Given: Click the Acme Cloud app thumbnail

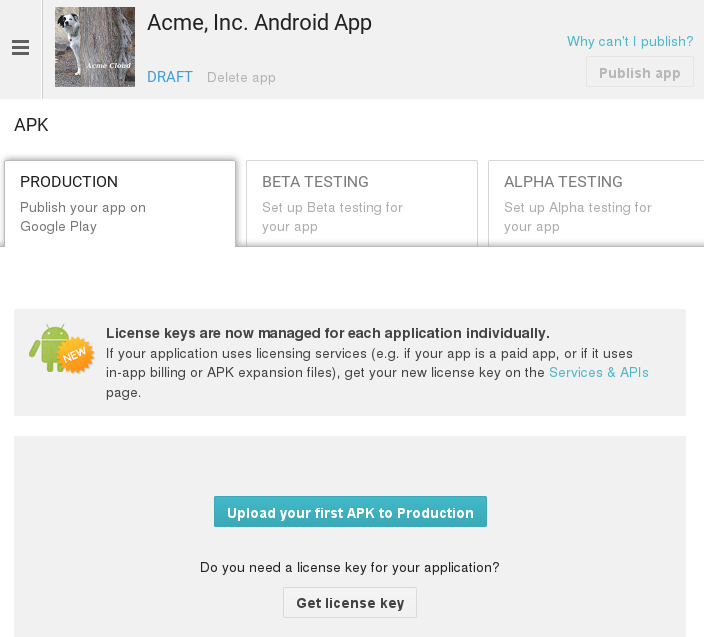Looking at the screenshot, I should click(95, 47).
